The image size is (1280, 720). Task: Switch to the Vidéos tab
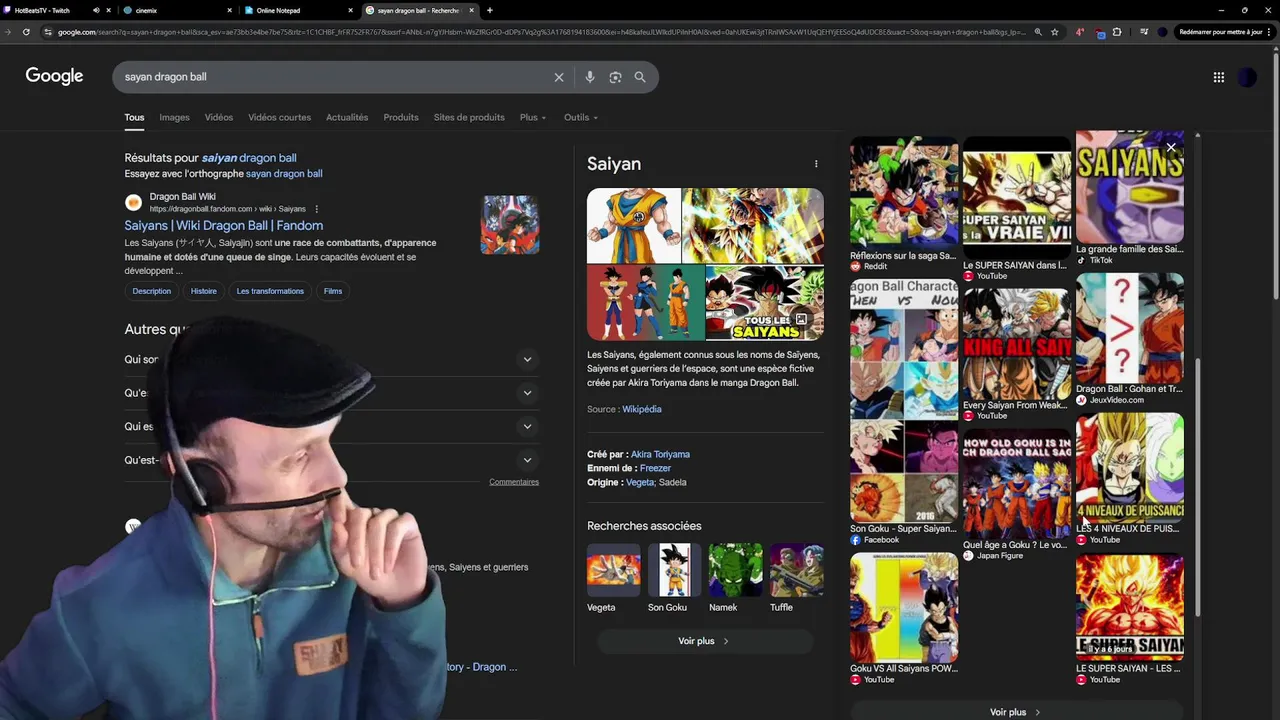[219, 117]
